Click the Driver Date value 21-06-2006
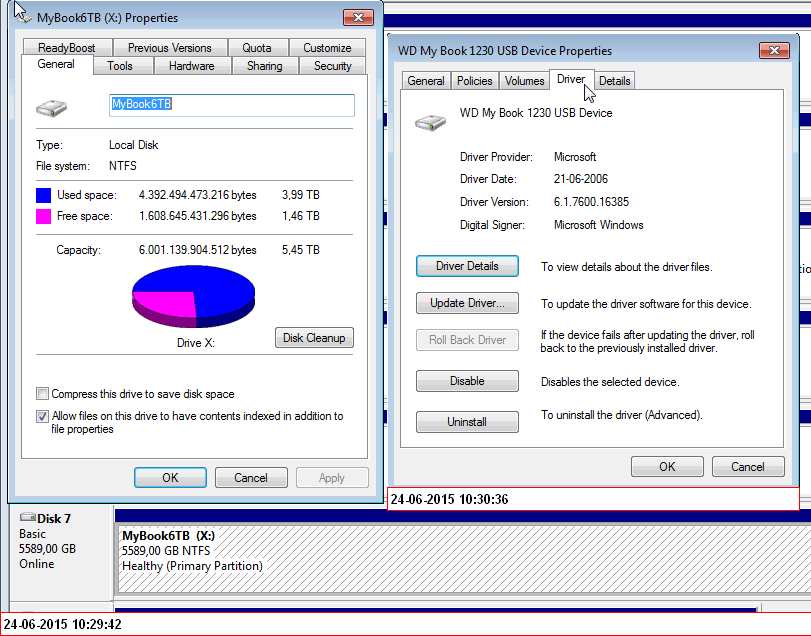The height and width of the screenshot is (636, 811). click(580, 179)
